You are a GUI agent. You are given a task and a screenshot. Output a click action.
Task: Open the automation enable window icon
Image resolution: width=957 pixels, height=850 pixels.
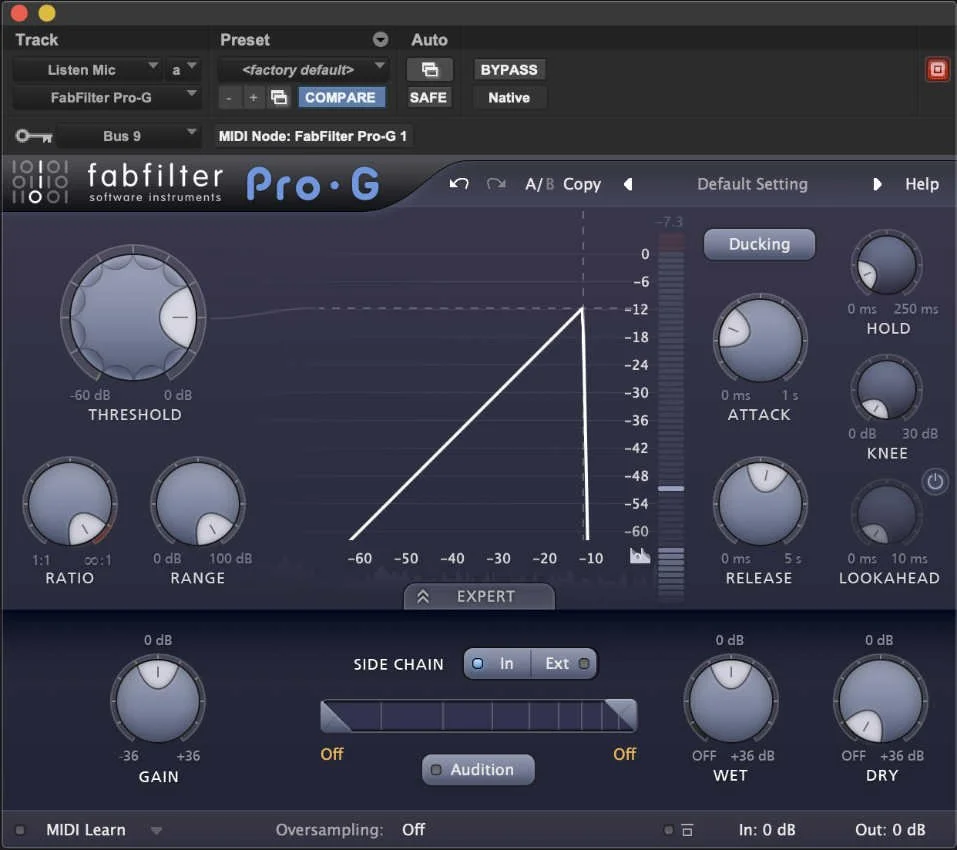click(430, 70)
